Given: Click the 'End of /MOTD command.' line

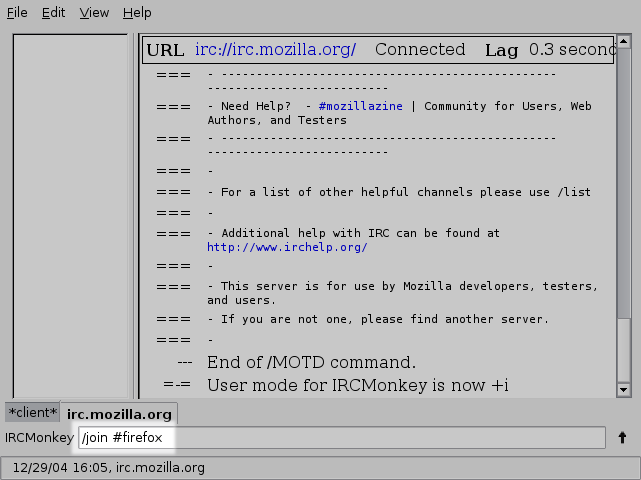Looking at the screenshot, I should coord(312,363).
